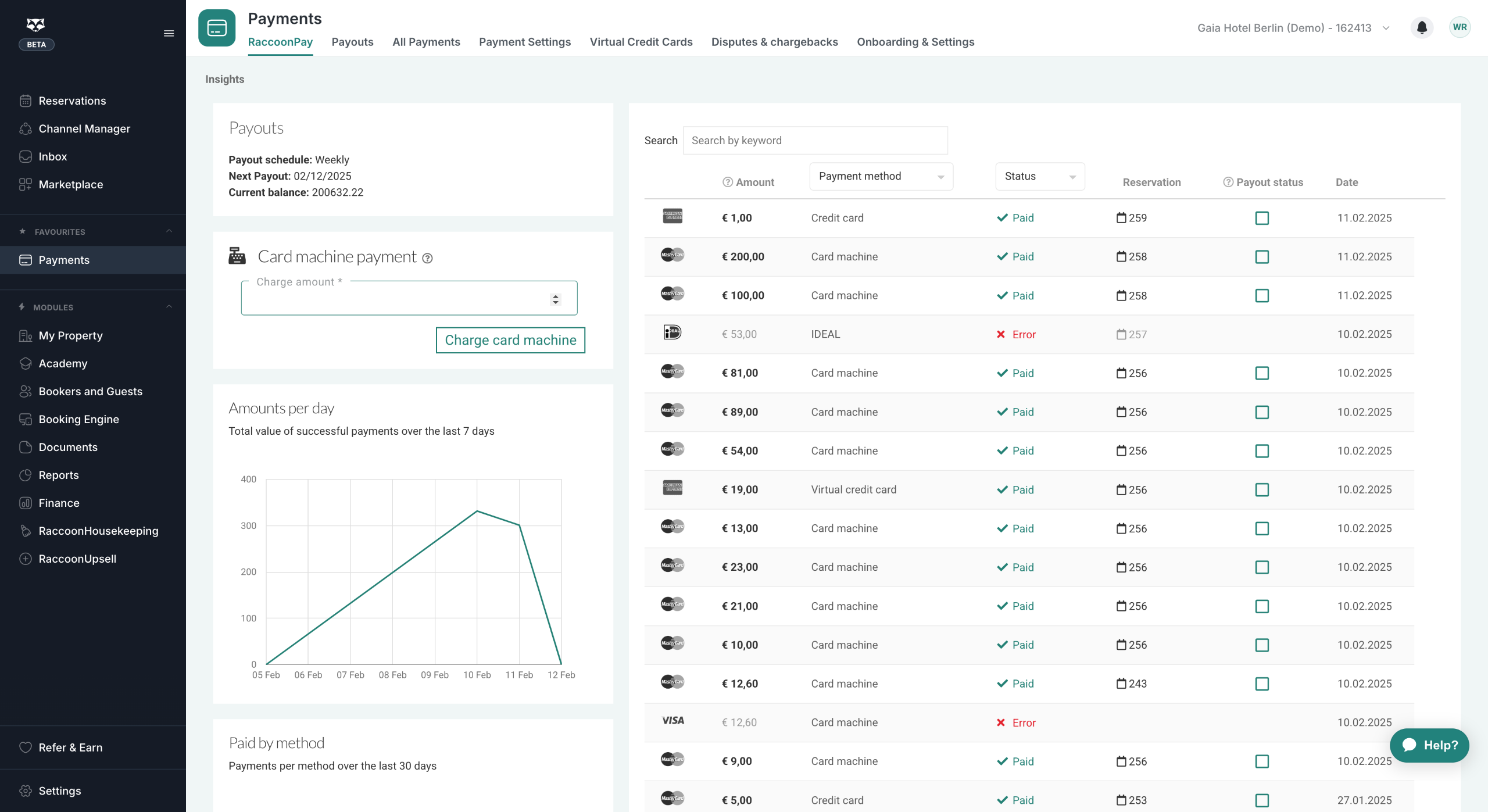Switch to the Payouts tab
The width and height of the screenshot is (1488, 812).
point(352,42)
